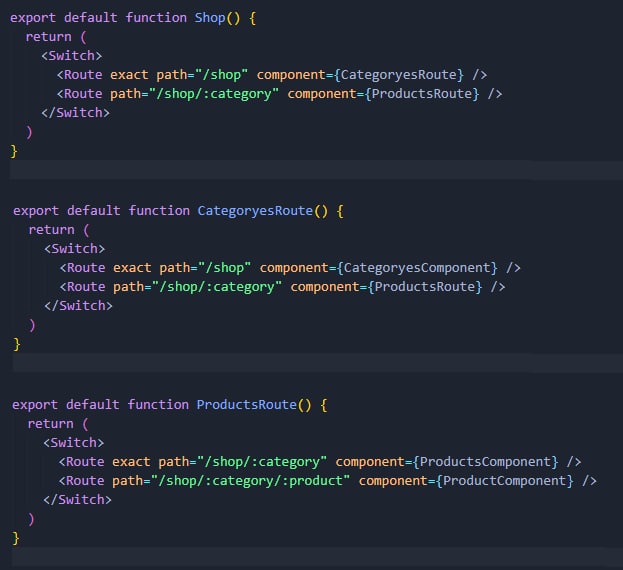
Task: Click closing Switch tag in CategoryesRoute function
Action: tap(78, 306)
